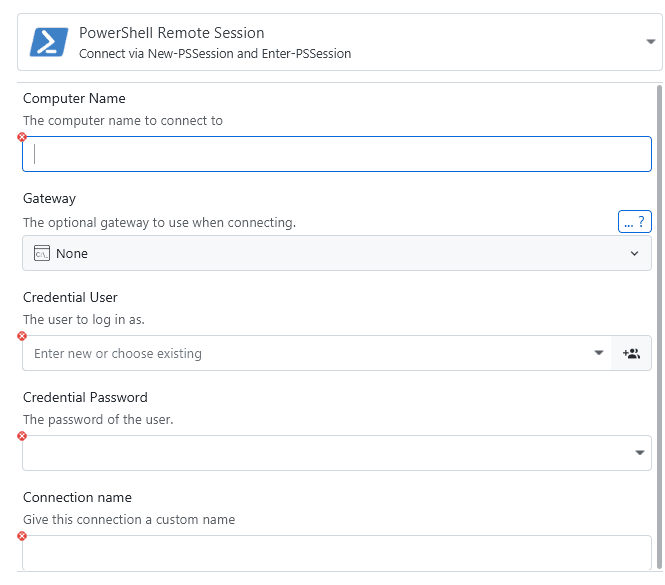Click into the Credential User input box

[x=300, y=353]
